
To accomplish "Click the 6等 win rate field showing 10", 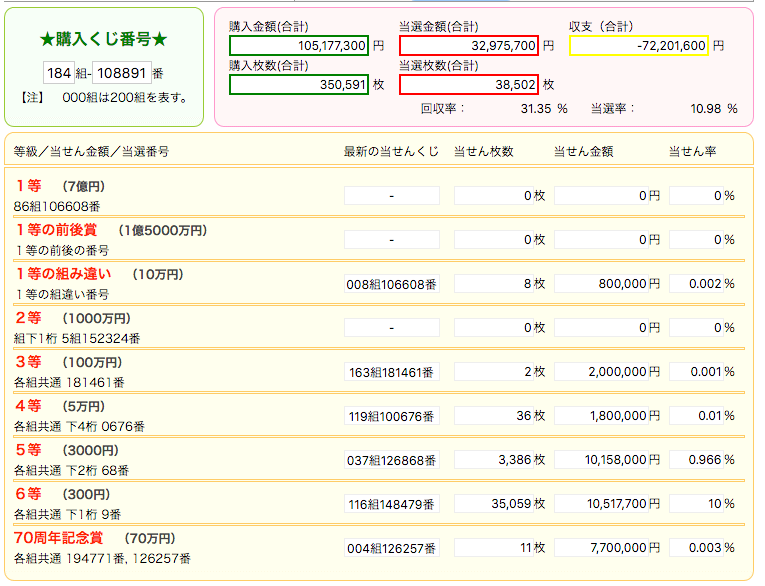I will click(x=703, y=504).
